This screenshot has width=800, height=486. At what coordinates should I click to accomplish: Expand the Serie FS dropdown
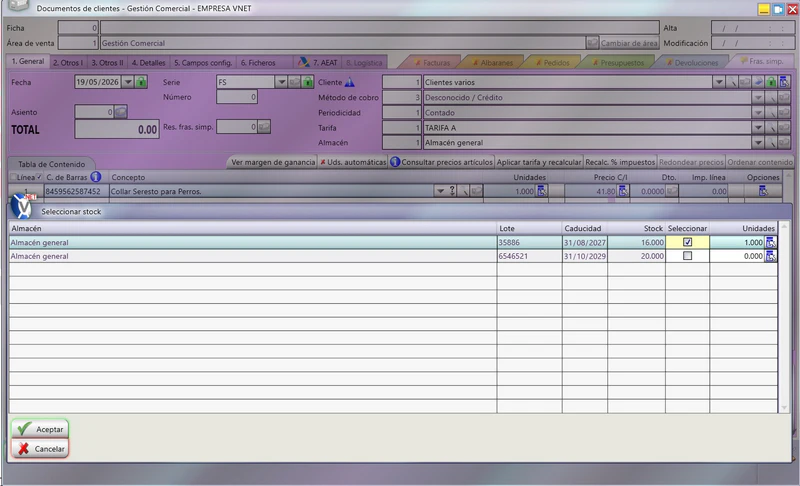(x=281, y=82)
